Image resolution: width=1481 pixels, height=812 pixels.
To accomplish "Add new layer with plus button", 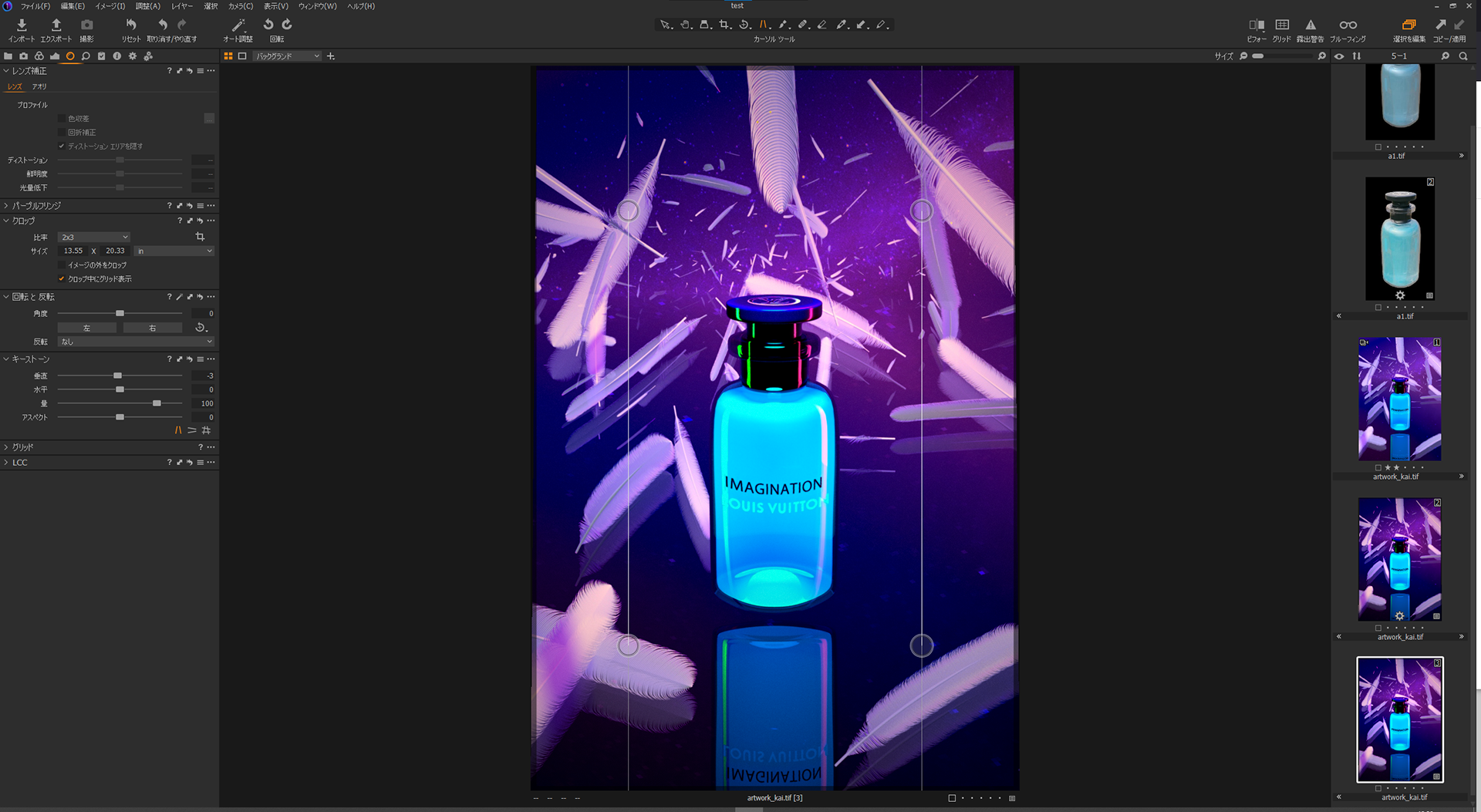I will pos(331,56).
